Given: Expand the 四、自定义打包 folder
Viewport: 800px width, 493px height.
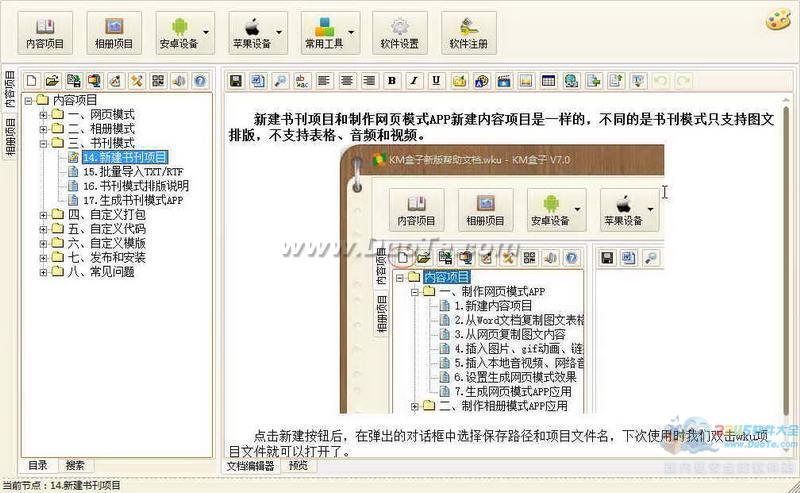Looking at the screenshot, I should click(x=44, y=215).
